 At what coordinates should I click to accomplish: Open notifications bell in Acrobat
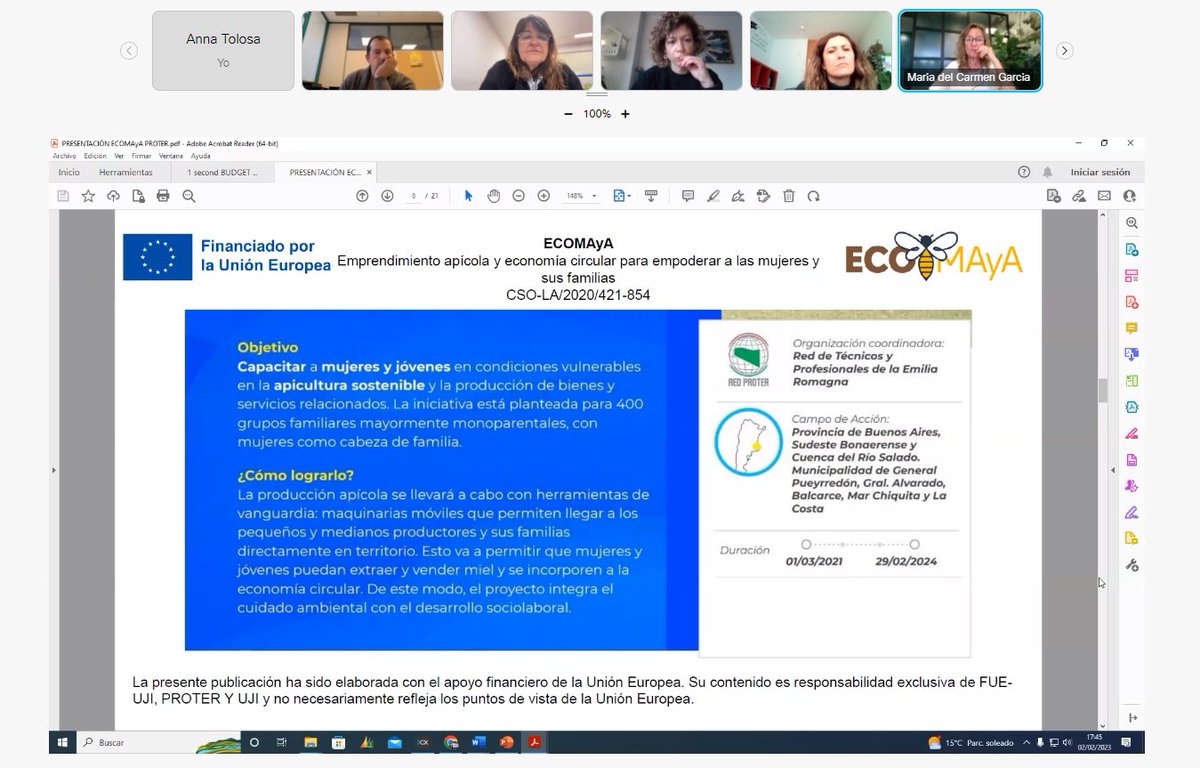click(x=1048, y=172)
